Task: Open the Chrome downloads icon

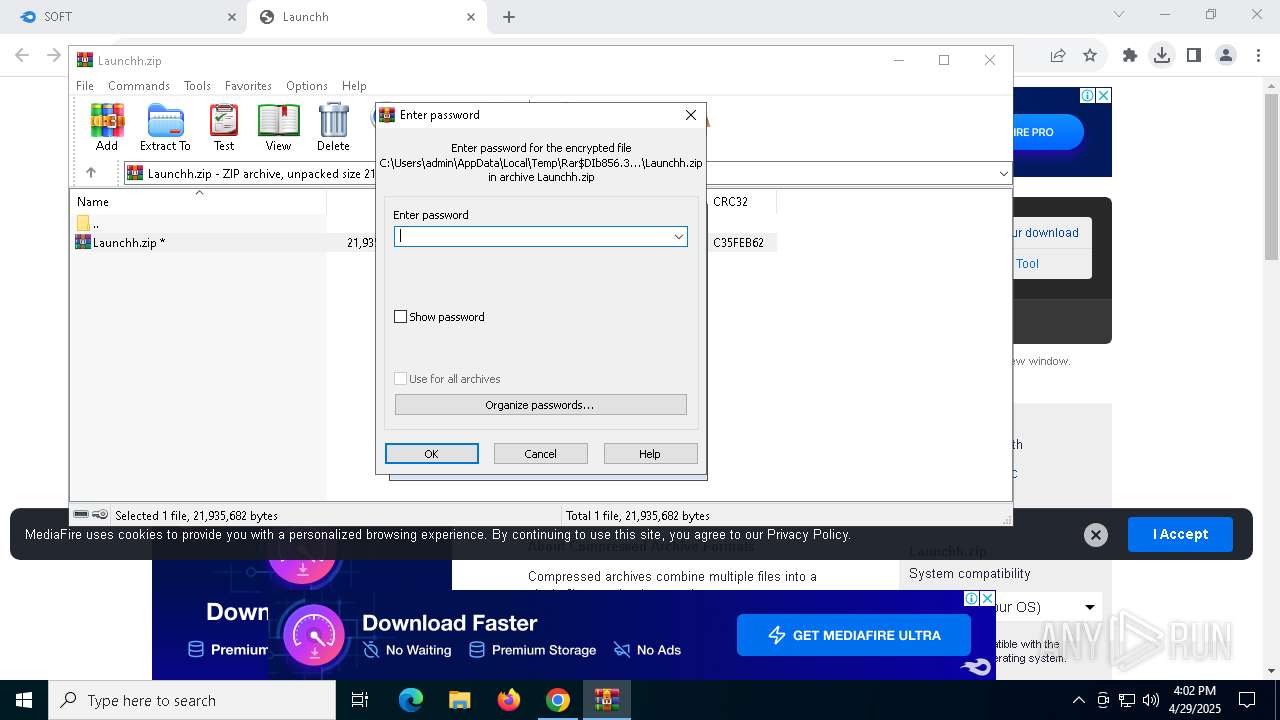Action: 1162,56
